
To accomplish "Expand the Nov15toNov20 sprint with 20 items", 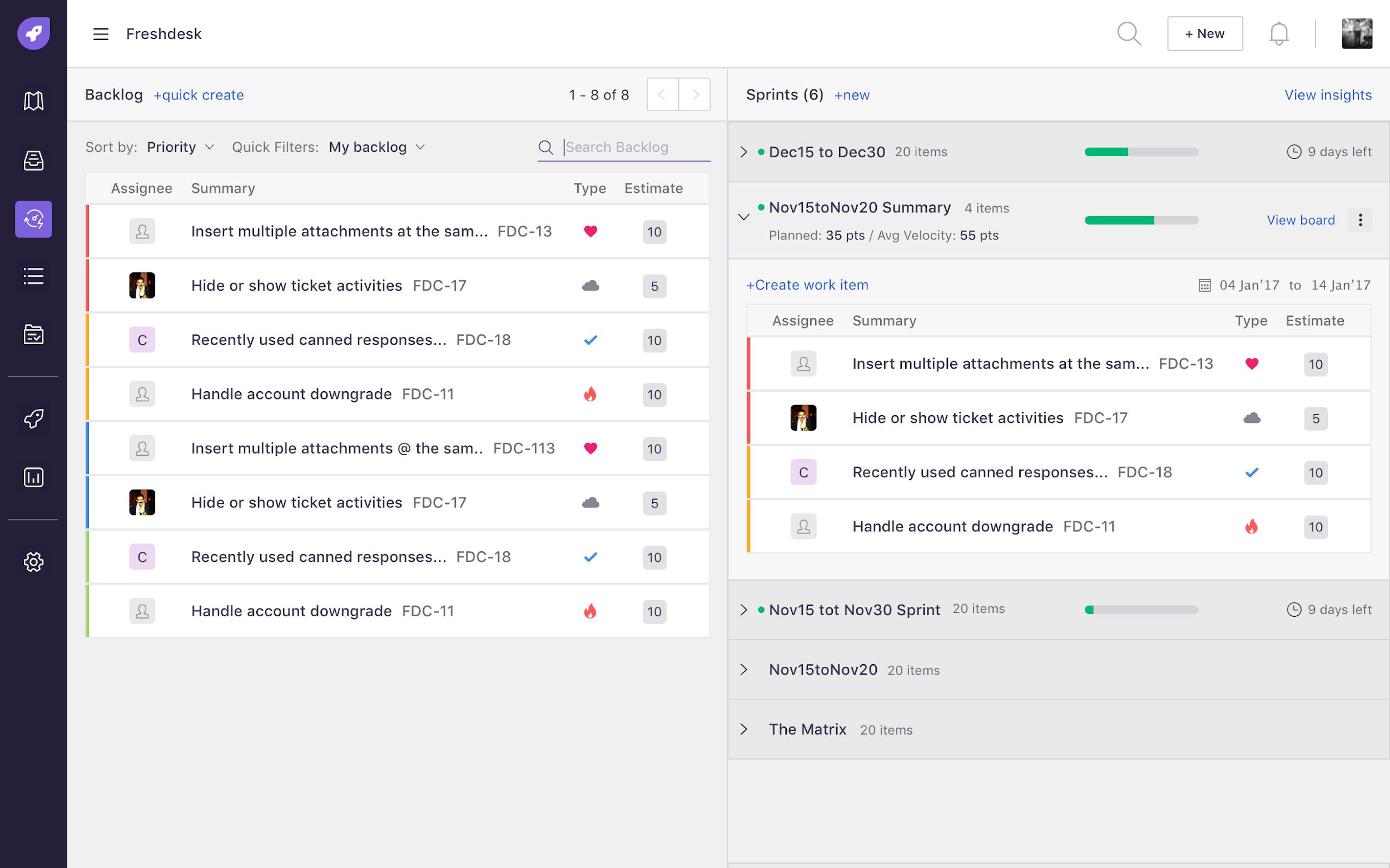I will 743,670.
